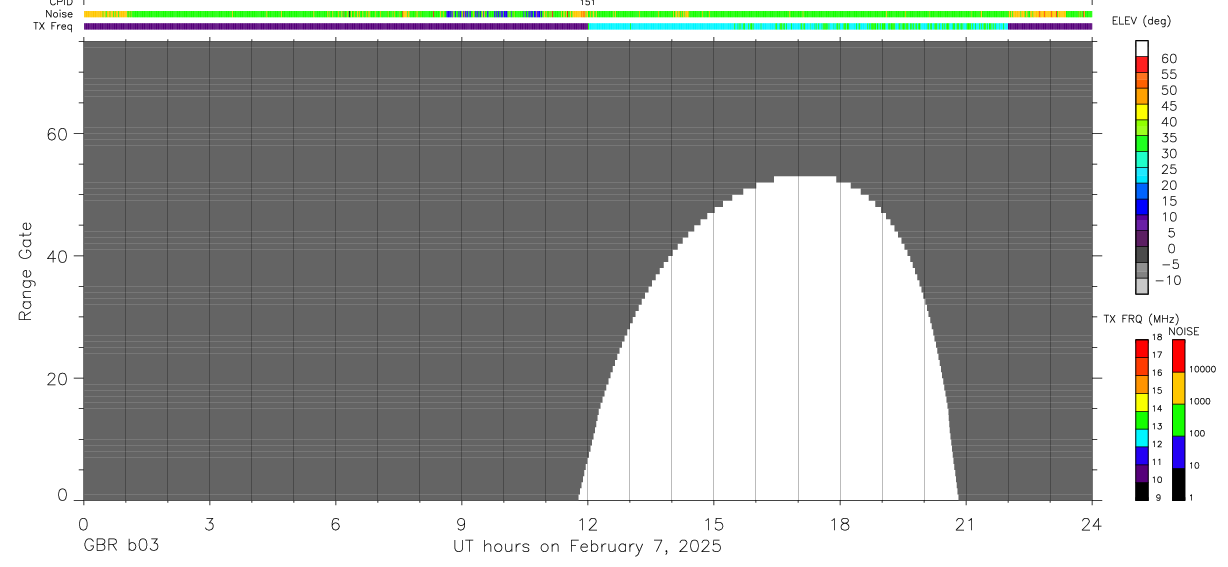The width and height of the screenshot is (1228, 567).
Task: Click the yellow swatch between TX FRQ 14 and 15
Action: click(1142, 402)
